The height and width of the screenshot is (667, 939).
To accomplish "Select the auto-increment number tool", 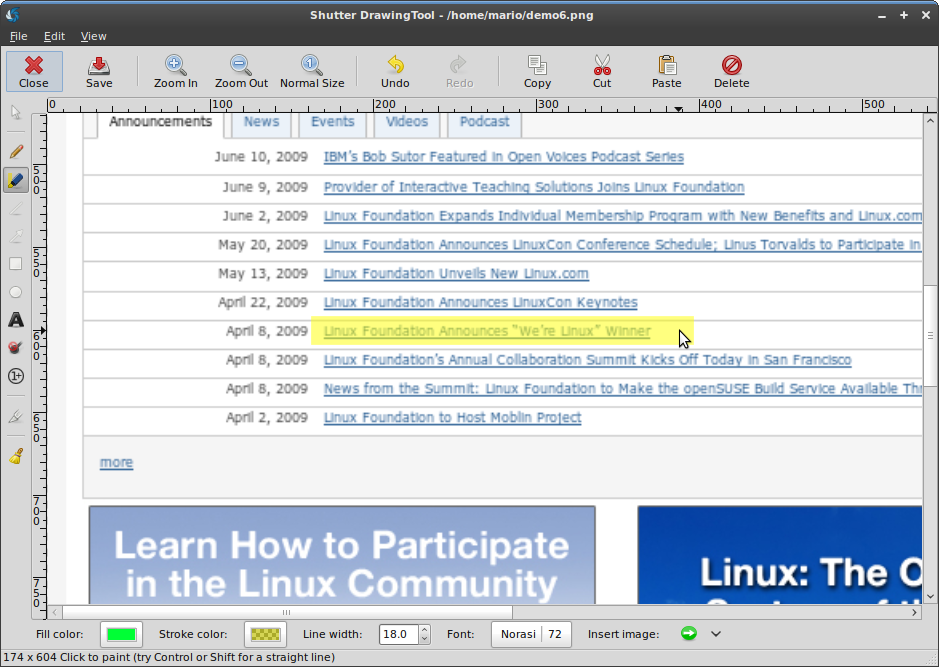I will pyautogui.click(x=15, y=376).
